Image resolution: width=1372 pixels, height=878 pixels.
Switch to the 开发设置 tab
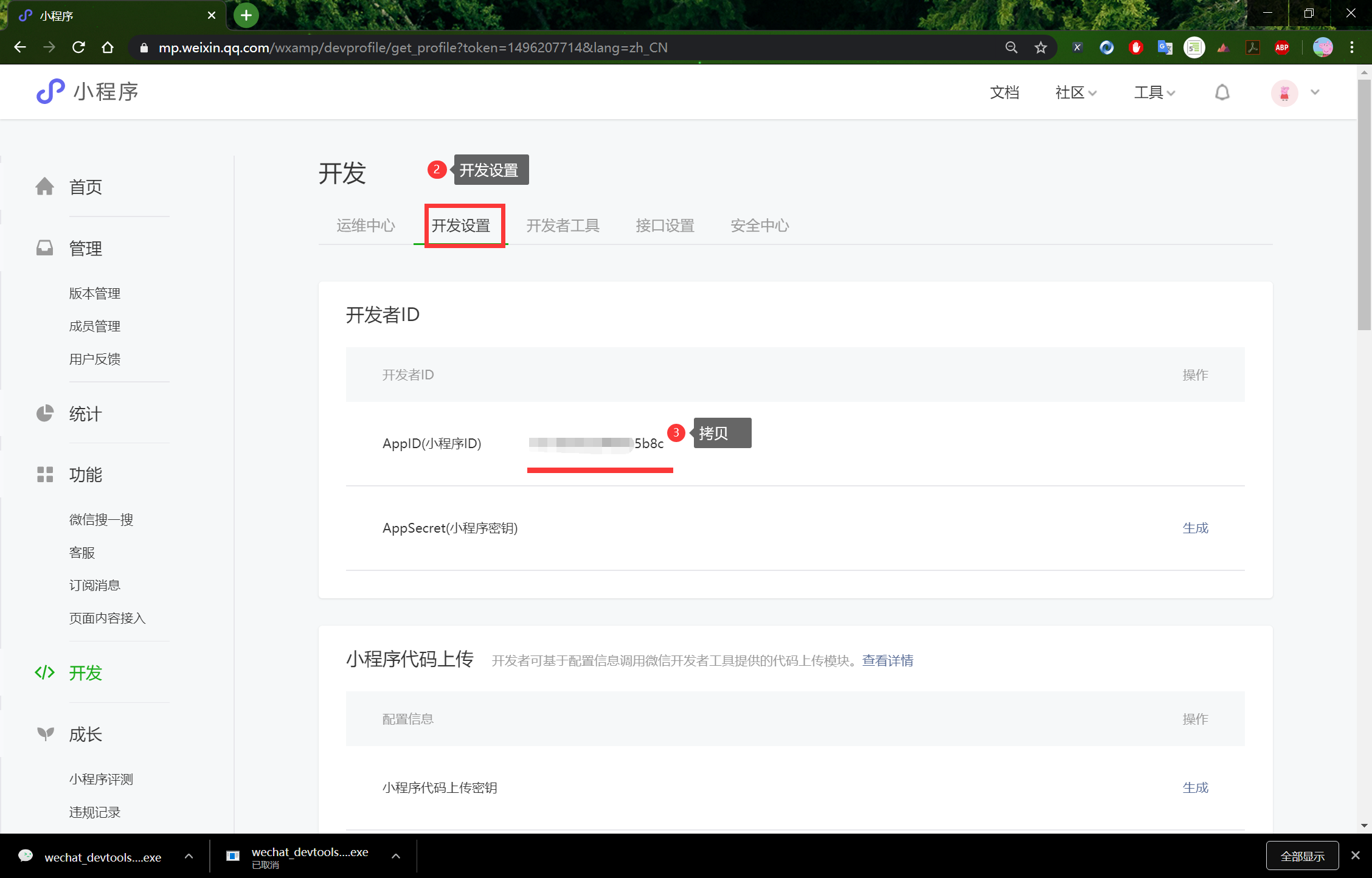461,226
